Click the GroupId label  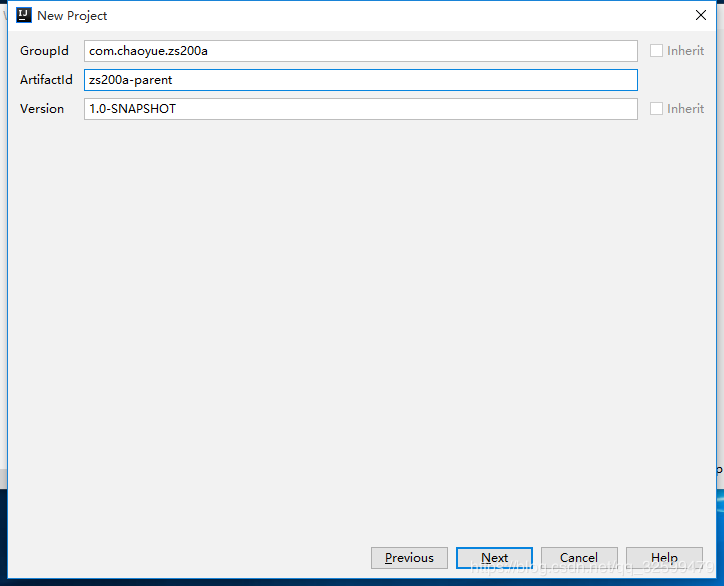(44, 51)
